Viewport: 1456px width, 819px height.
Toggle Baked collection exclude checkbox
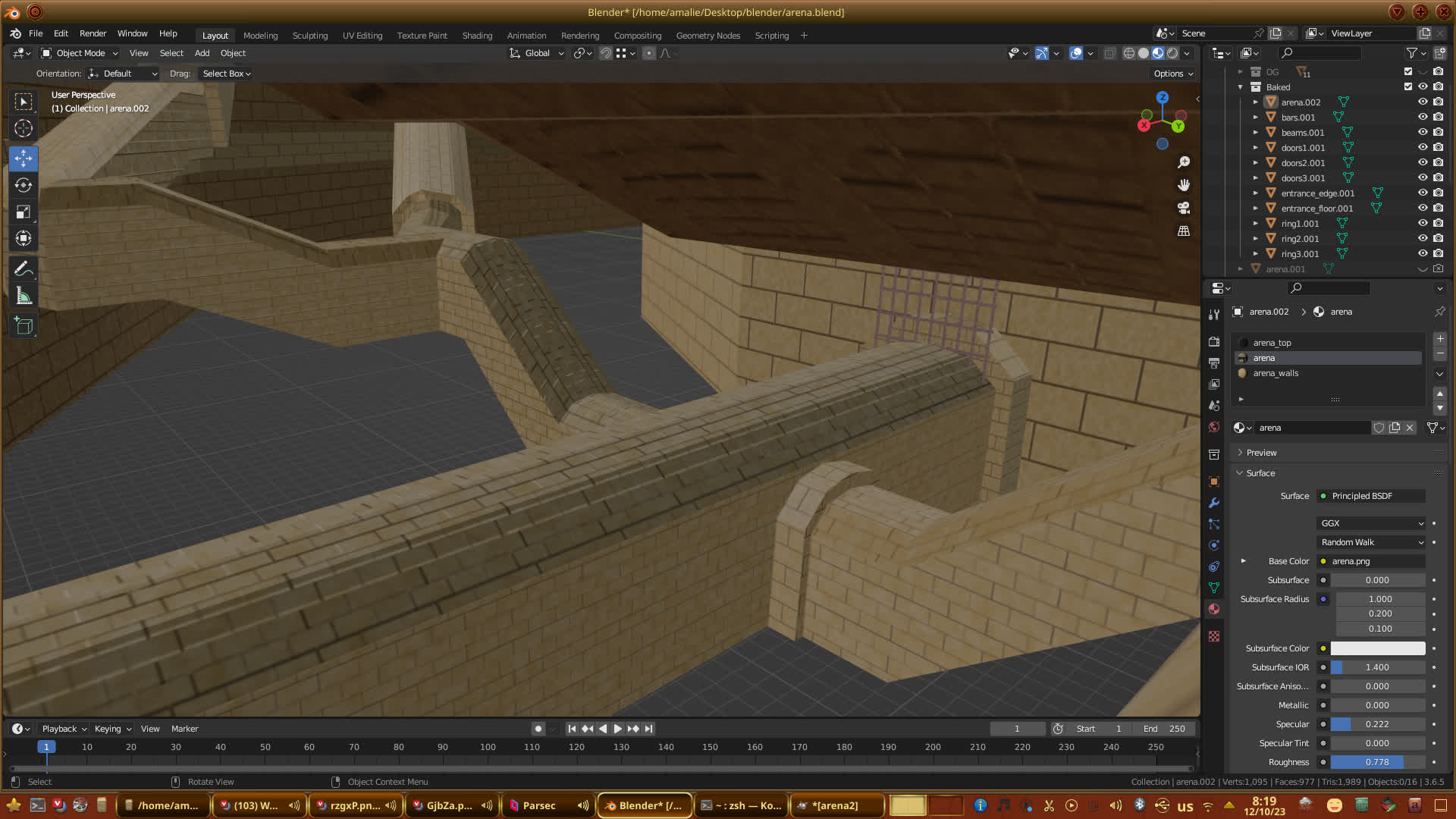coord(1408,87)
